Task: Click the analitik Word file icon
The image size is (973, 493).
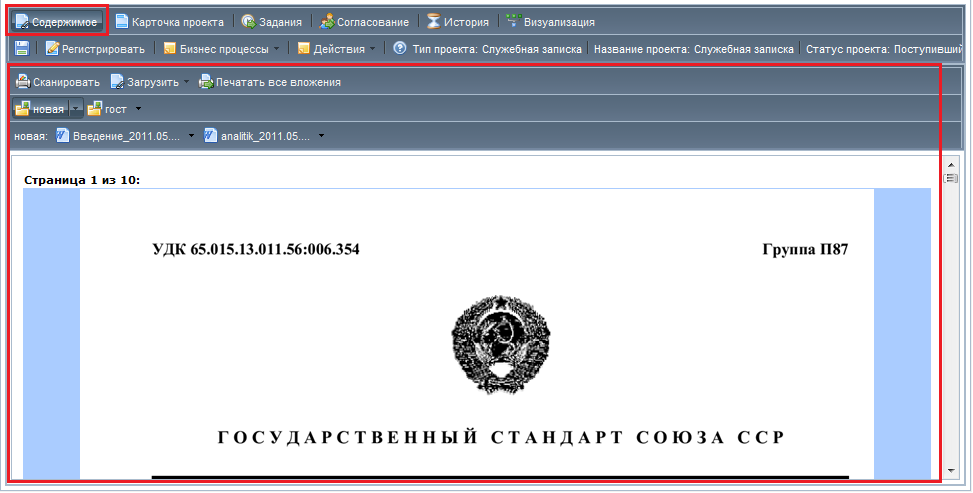Action: click(x=211, y=135)
